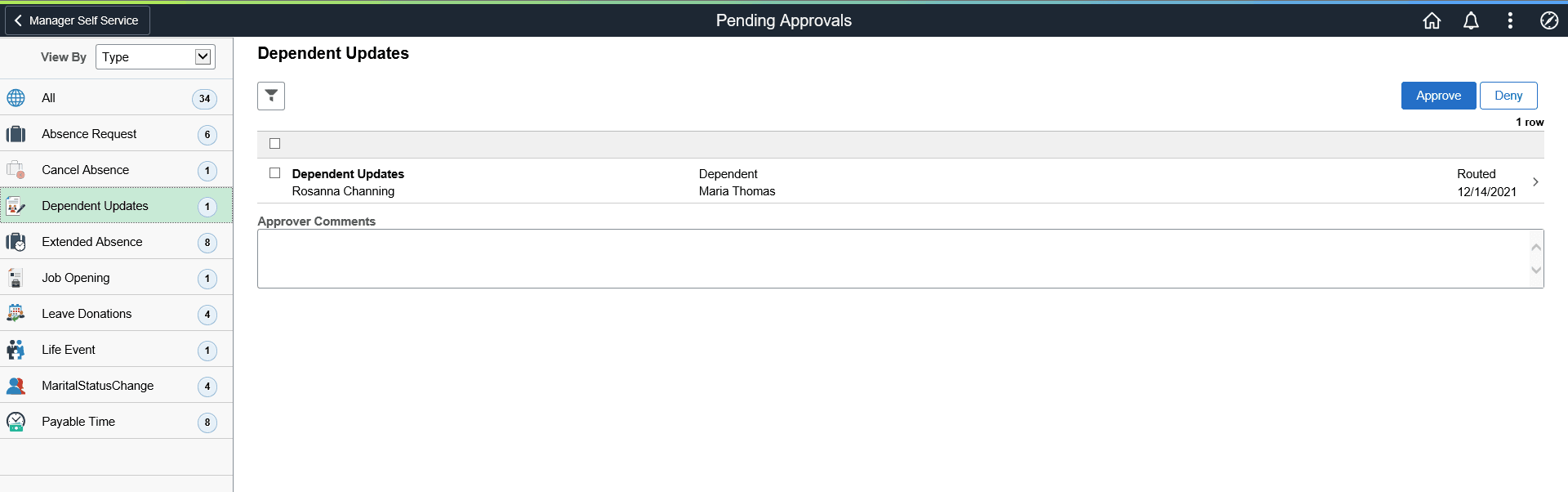The height and width of the screenshot is (492, 1568).
Task: Check the select-all checkbox in grid header
Action: 274,143
